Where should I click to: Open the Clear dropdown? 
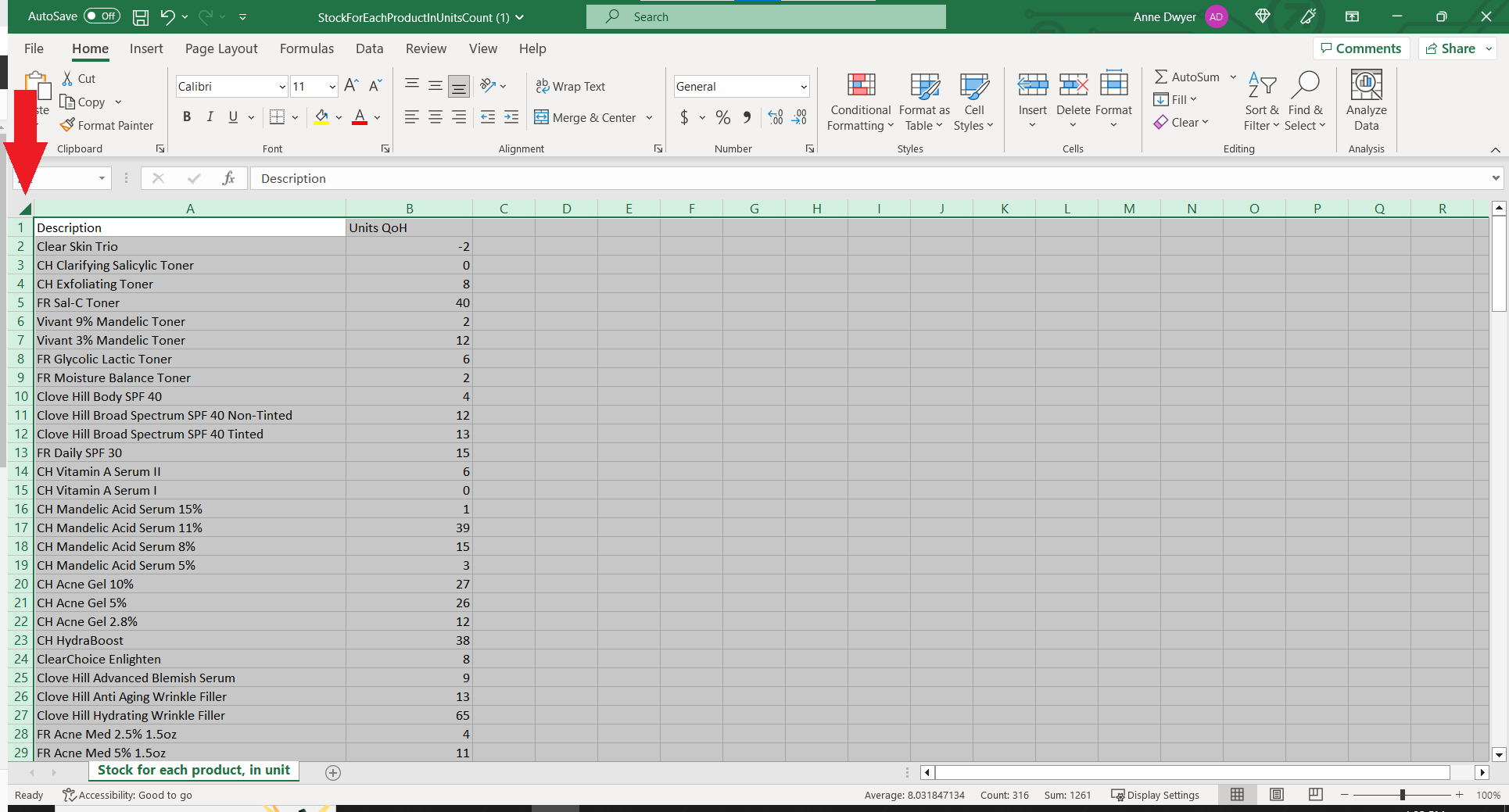pos(1181,122)
